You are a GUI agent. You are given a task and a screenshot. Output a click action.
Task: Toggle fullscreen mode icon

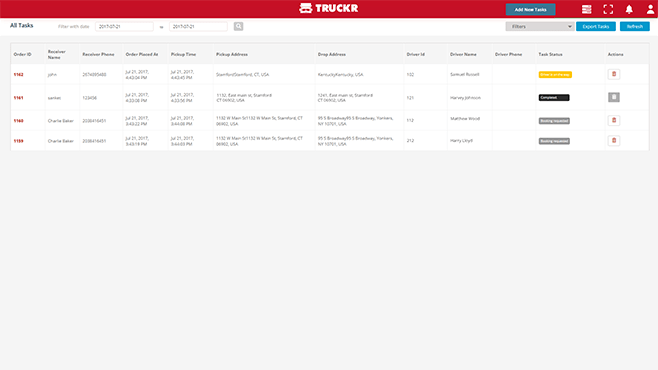[x=608, y=9]
